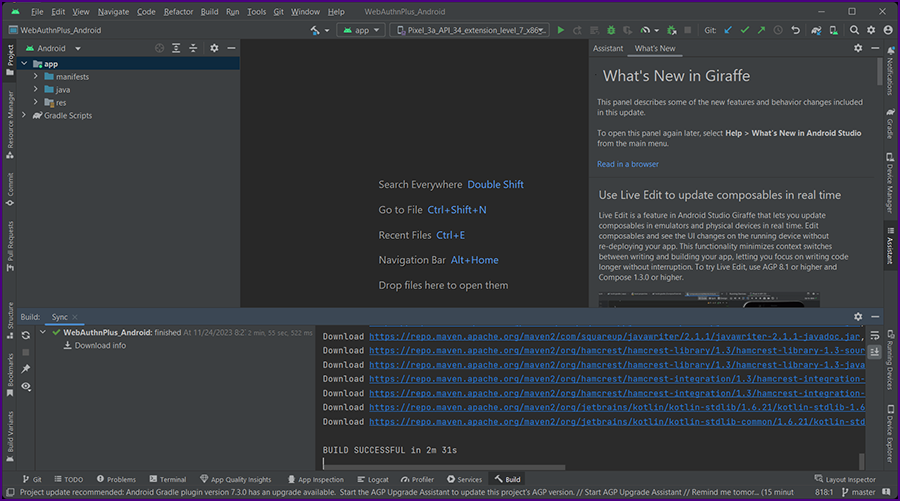Click the 'Read in a browser' link
The height and width of the screenshot is (501, 900).
click(628, 164)
